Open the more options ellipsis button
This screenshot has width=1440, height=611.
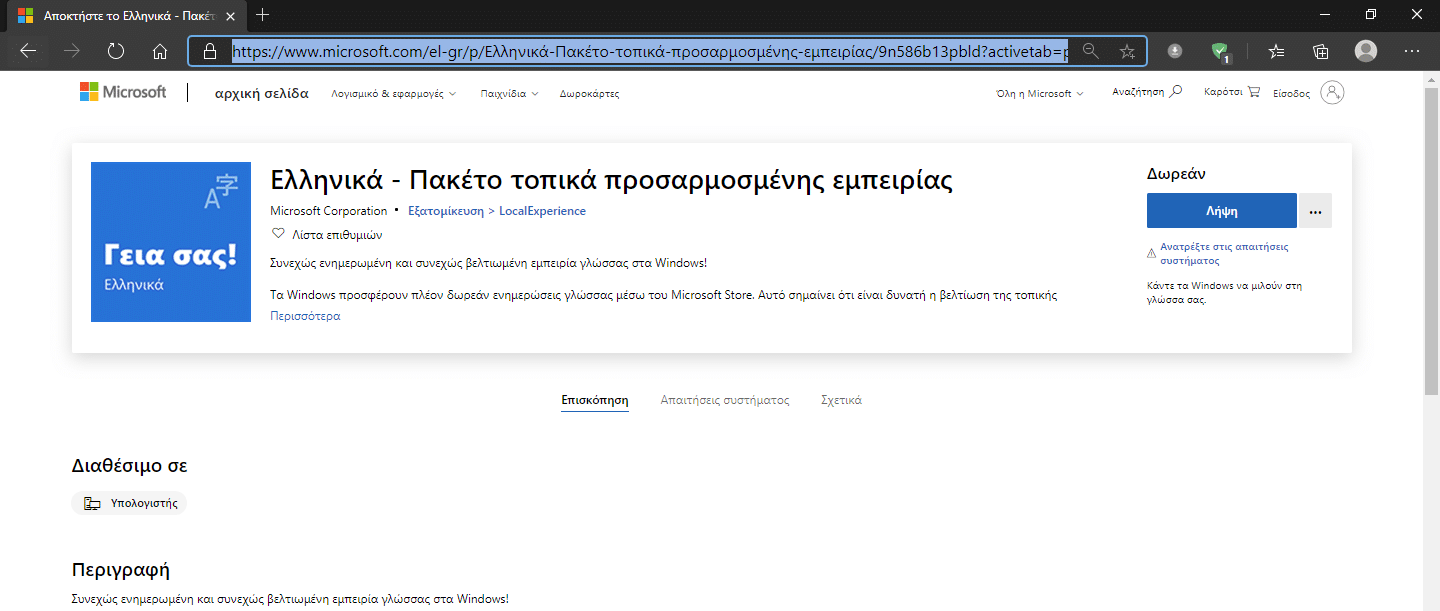click(x=1315, y=211)
